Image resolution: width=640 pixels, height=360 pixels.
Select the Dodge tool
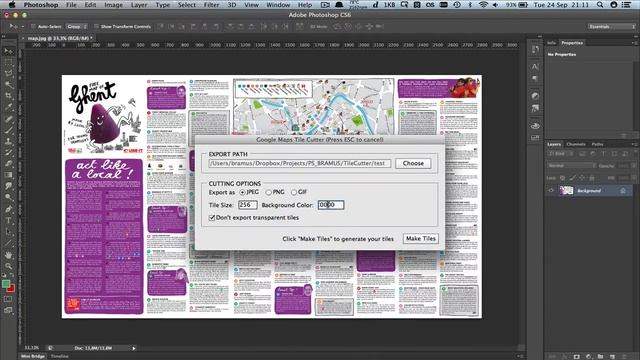9,197
